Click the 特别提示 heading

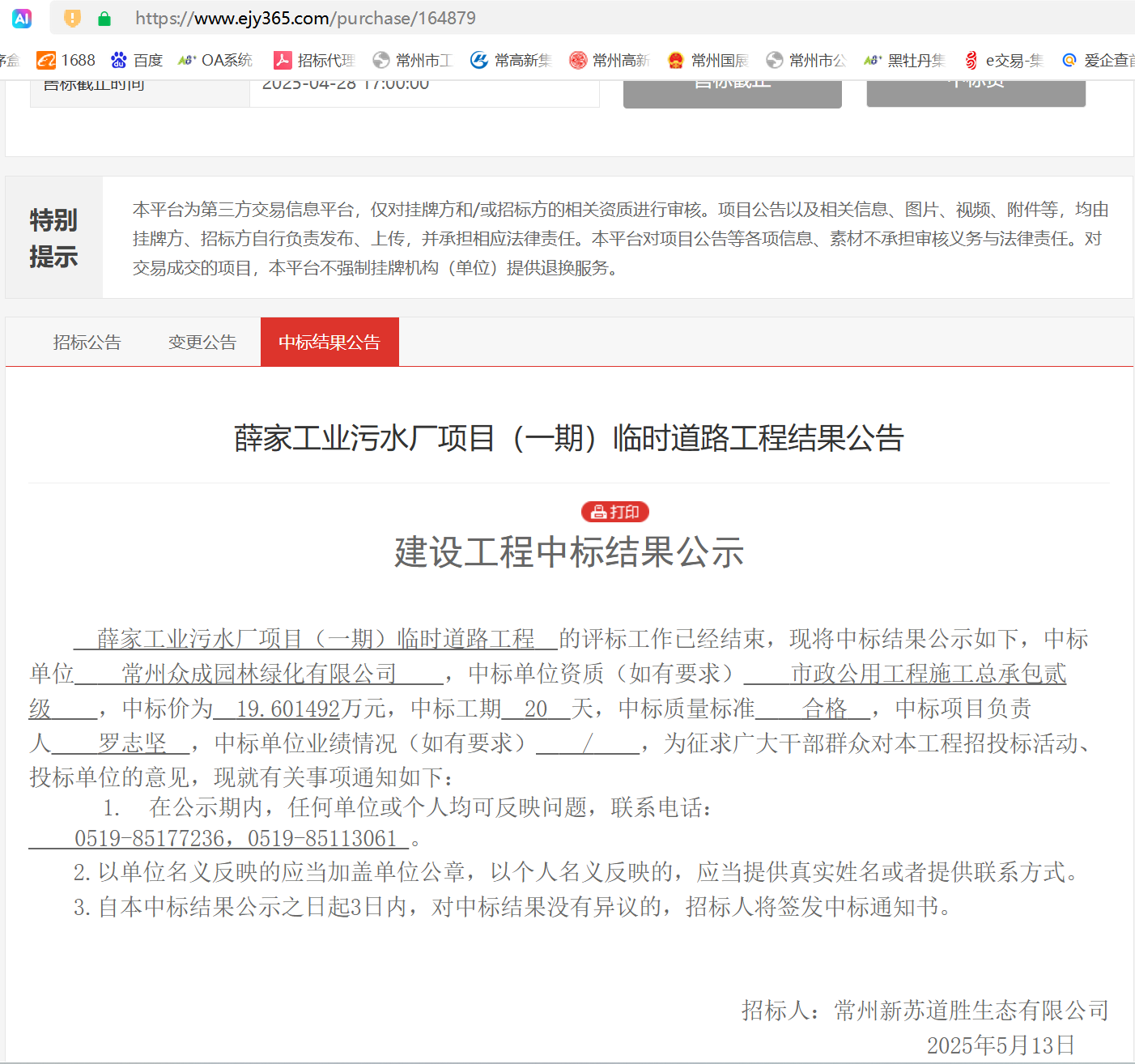[x=53, y=238]
